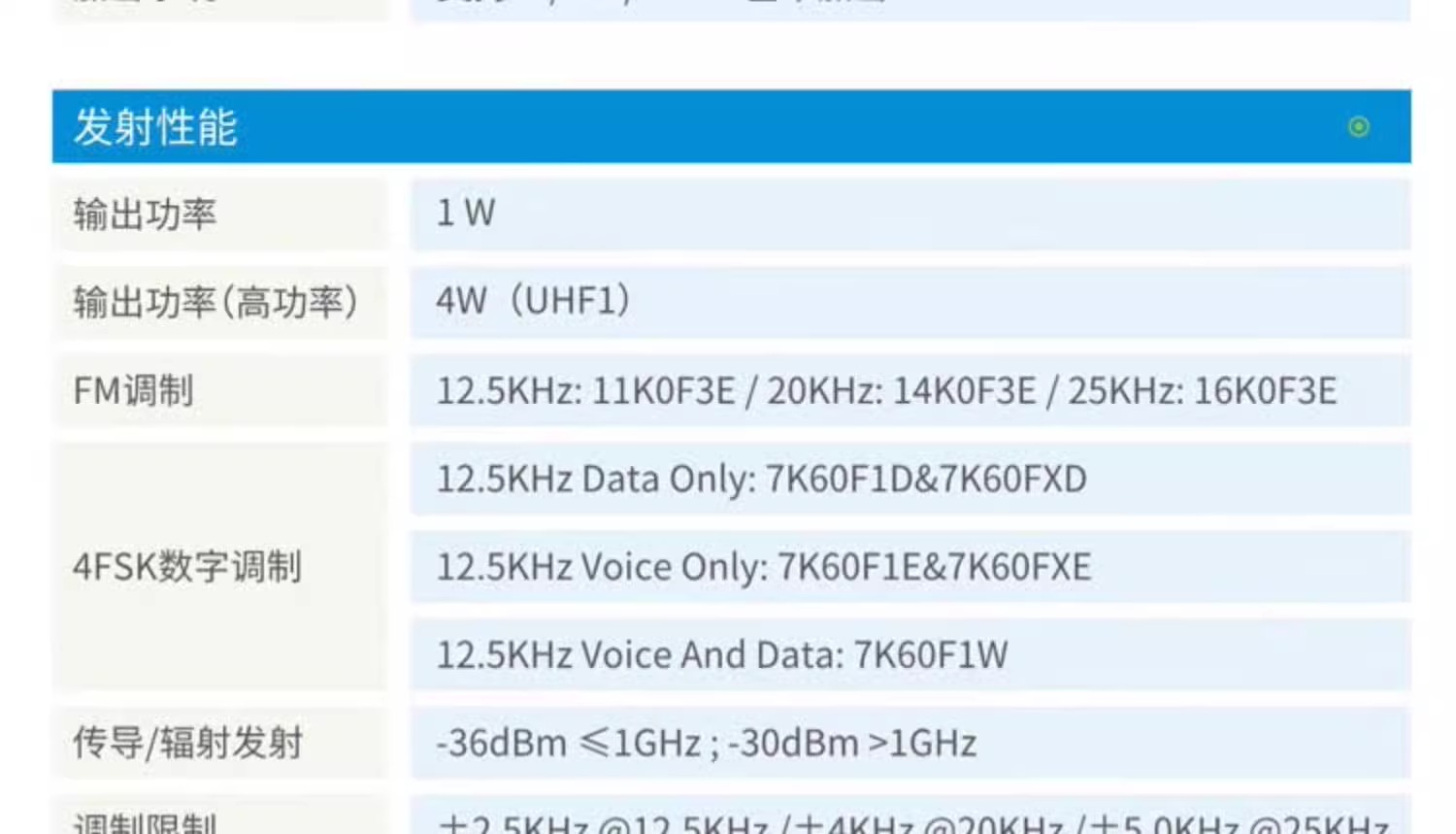The height and width of the screenshot is (834, 1456).
Task: Click the 12.5KHz: 11K0F3E text
Action: [x=585, y=391]
